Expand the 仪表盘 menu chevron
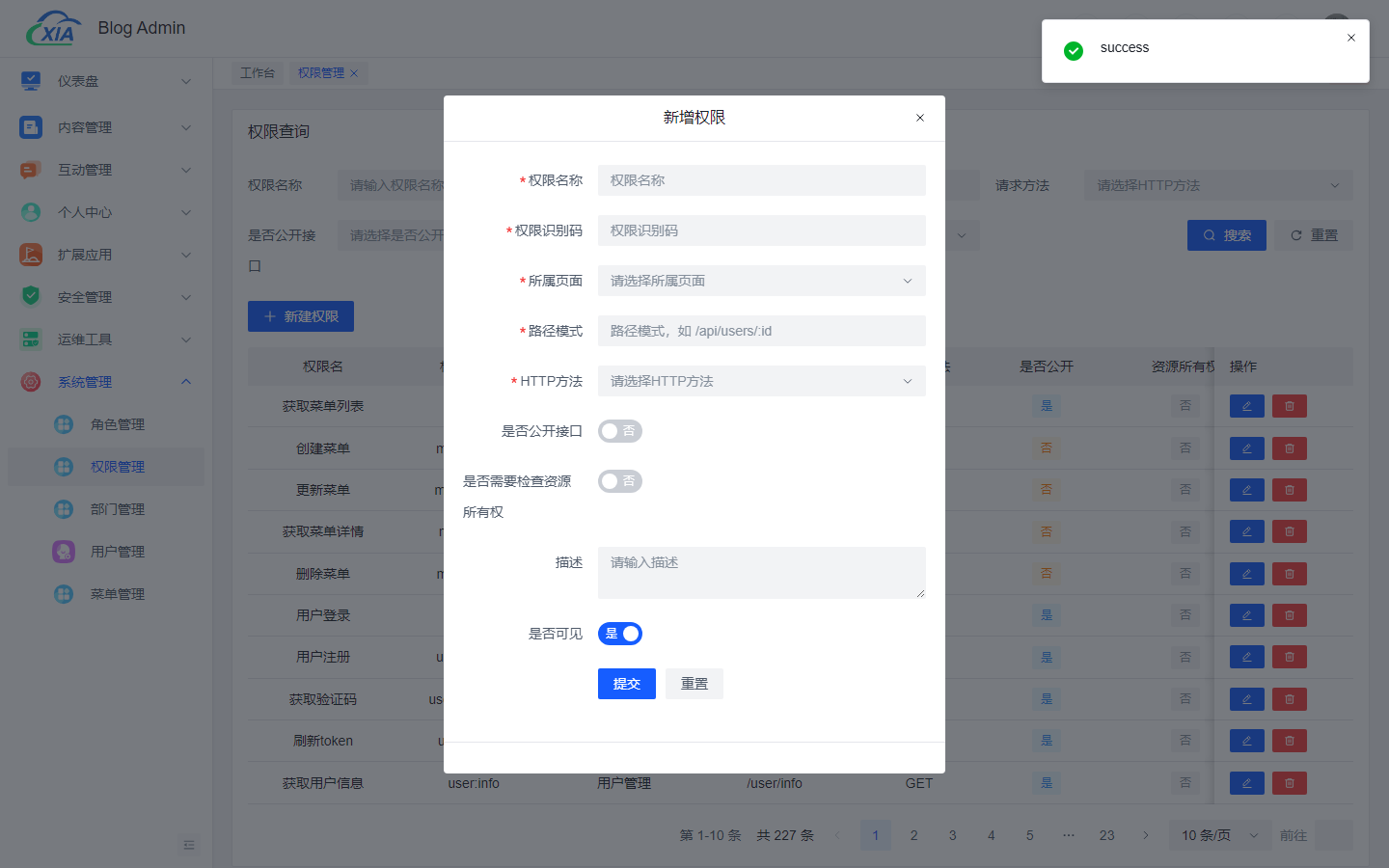Screen dimensions: 1389x868 [186, 81]
